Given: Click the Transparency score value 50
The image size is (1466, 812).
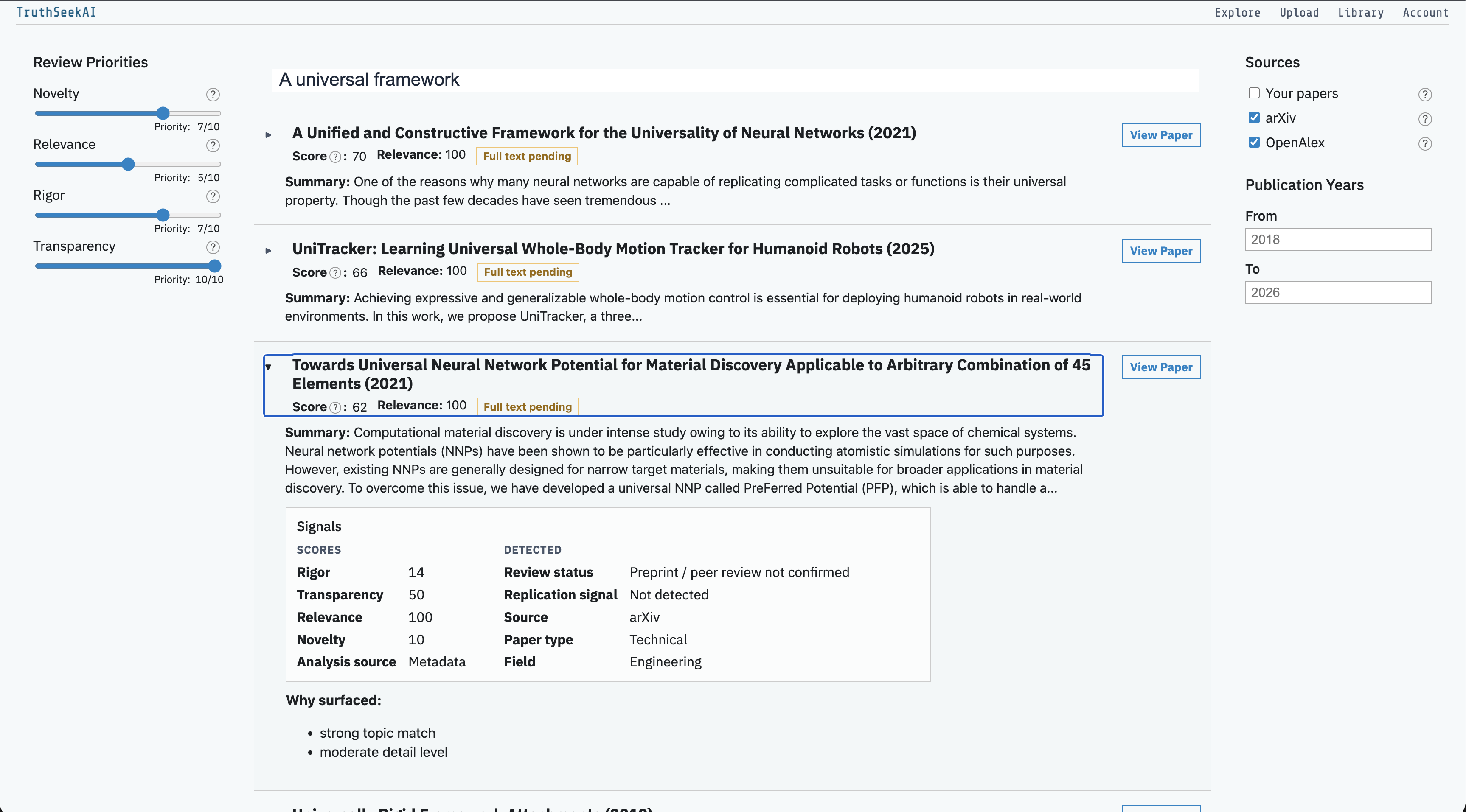Looking at the screenshot, I should pyautogui.click(x=416, y=595).
